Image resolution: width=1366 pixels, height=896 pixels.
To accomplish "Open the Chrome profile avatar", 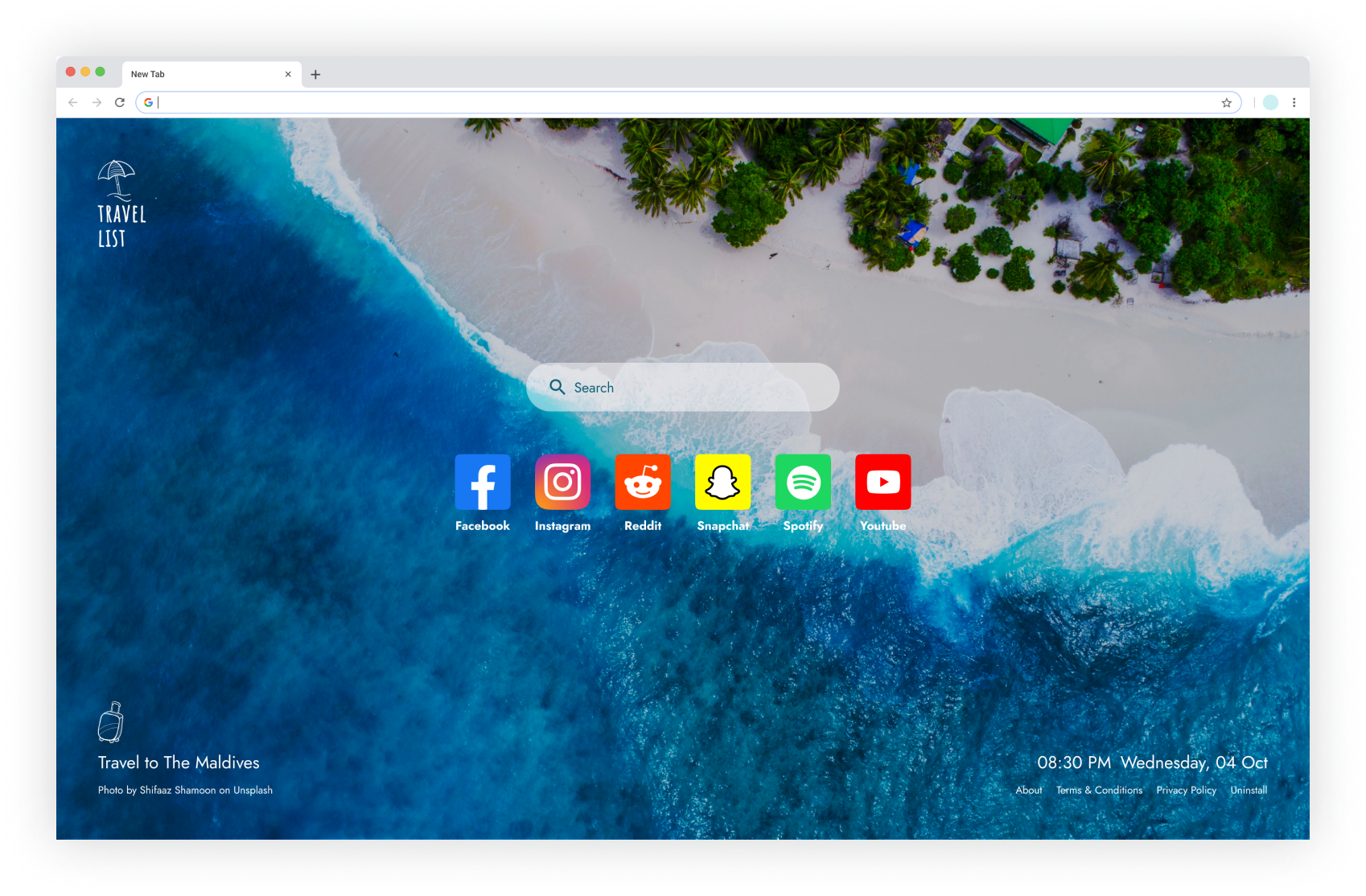I will pyautogui.click(x=1271, y=103).
